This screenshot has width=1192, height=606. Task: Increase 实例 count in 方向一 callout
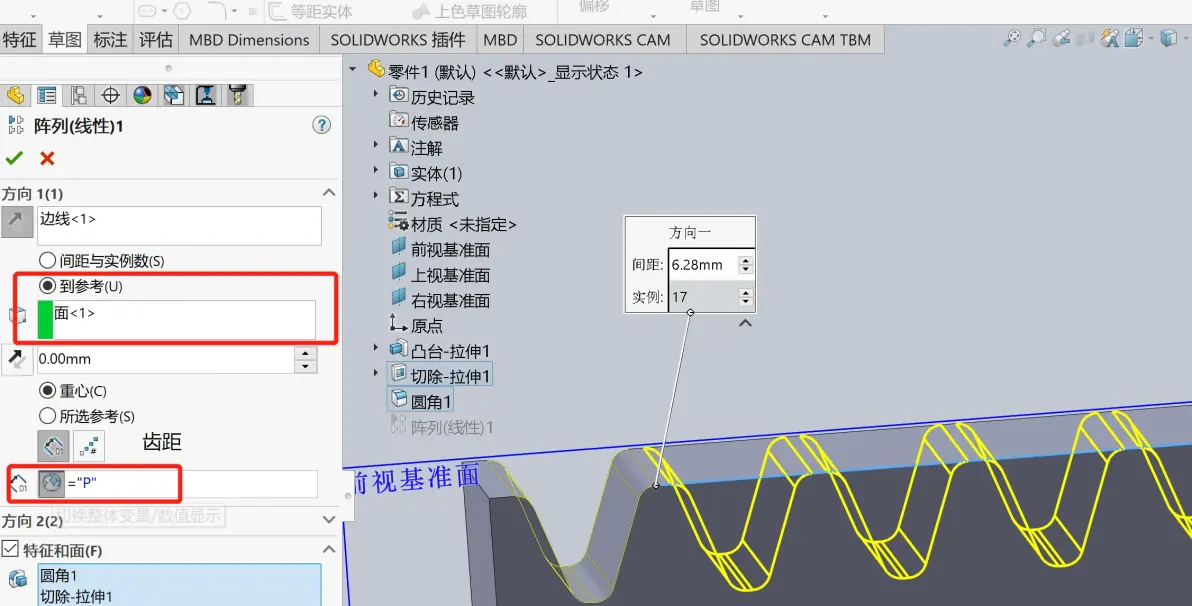pyautogui.click(x=746, y=292)
